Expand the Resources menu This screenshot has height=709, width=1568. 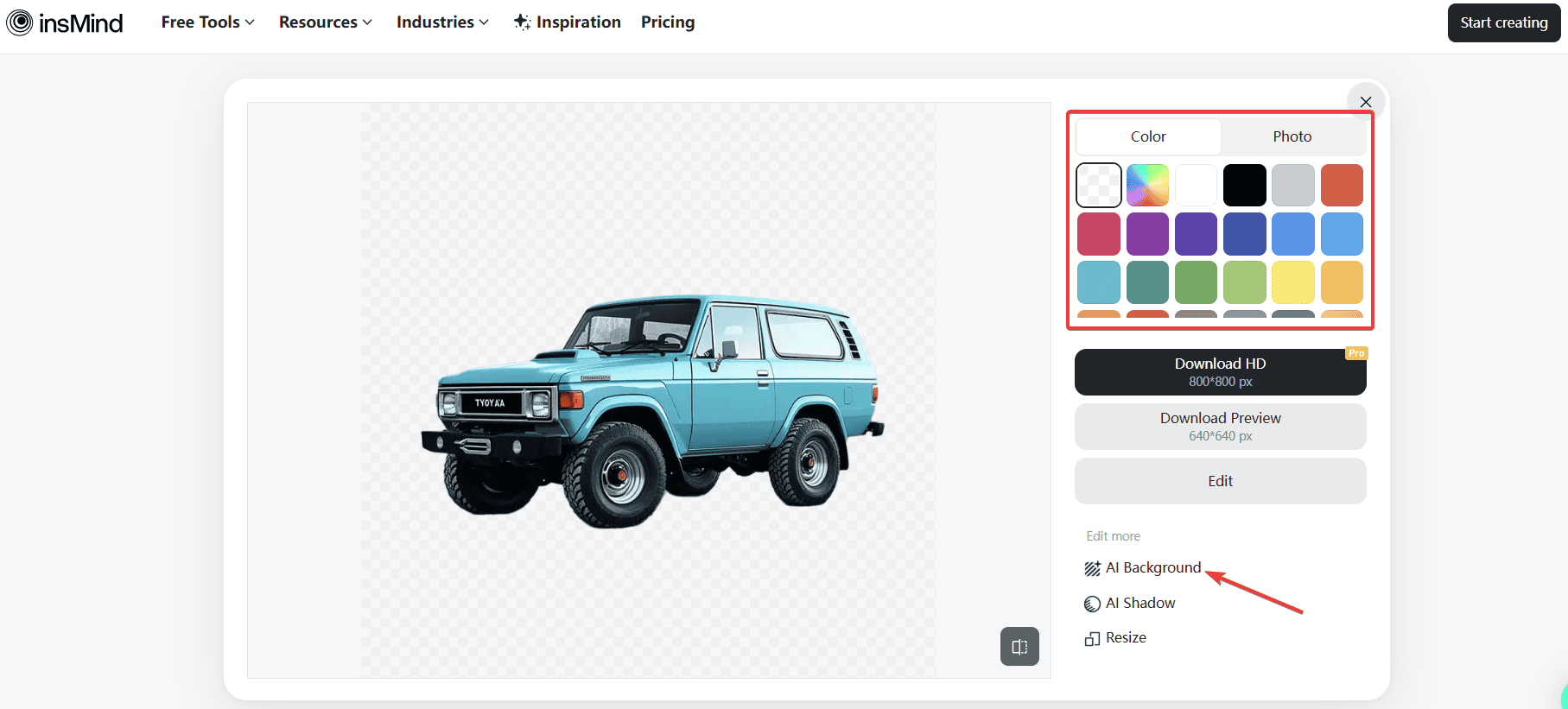(x=326, y=22)
